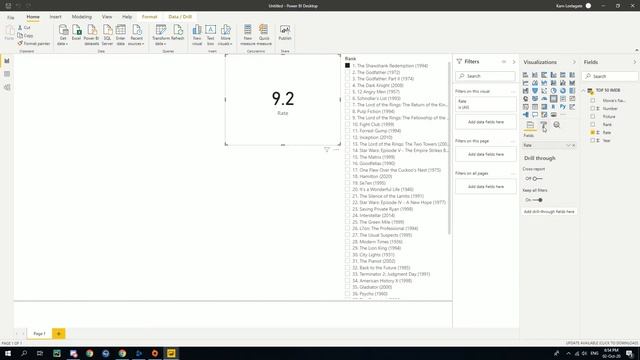Select the Funnel visualization icon
The image size is (640, 360).
click(535, 91)
